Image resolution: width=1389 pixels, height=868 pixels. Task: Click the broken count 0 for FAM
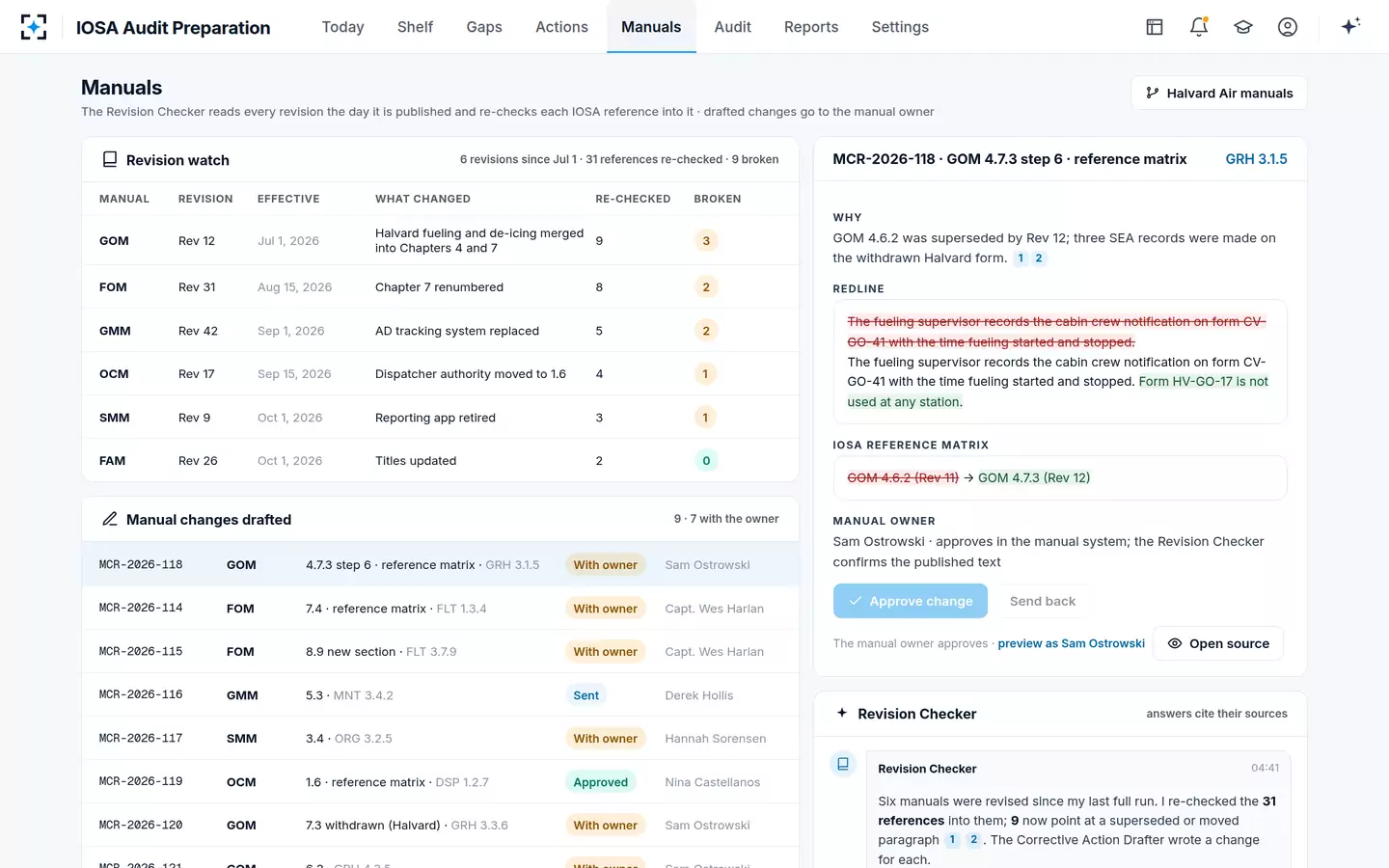[706, 461]
